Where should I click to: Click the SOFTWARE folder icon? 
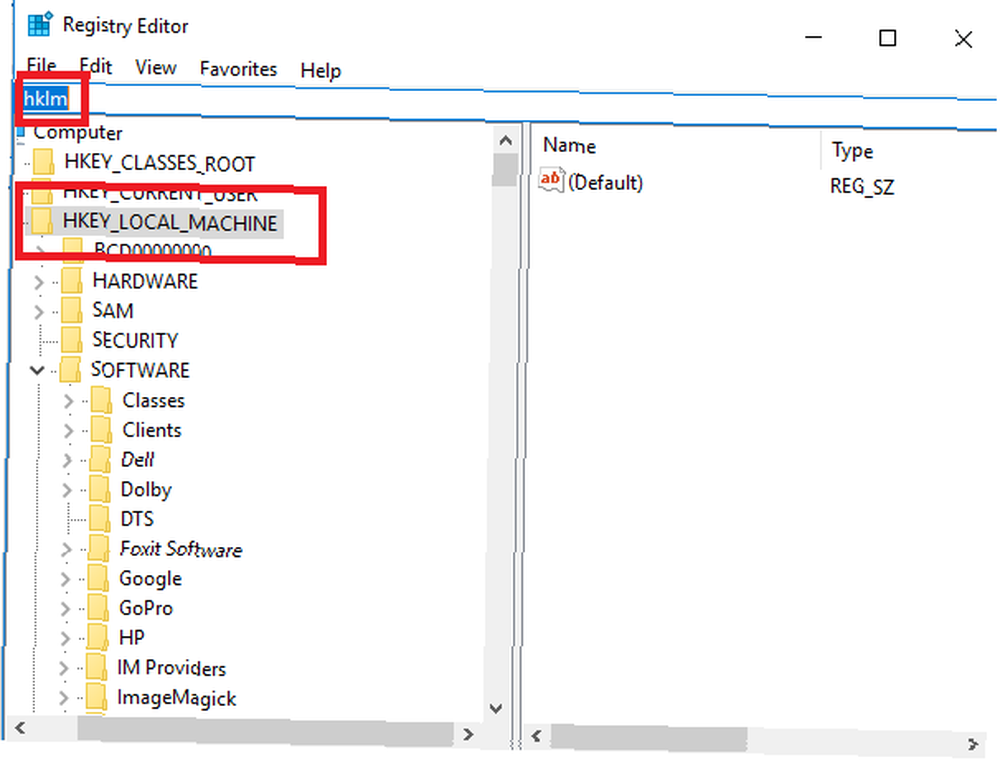[70, 369]
